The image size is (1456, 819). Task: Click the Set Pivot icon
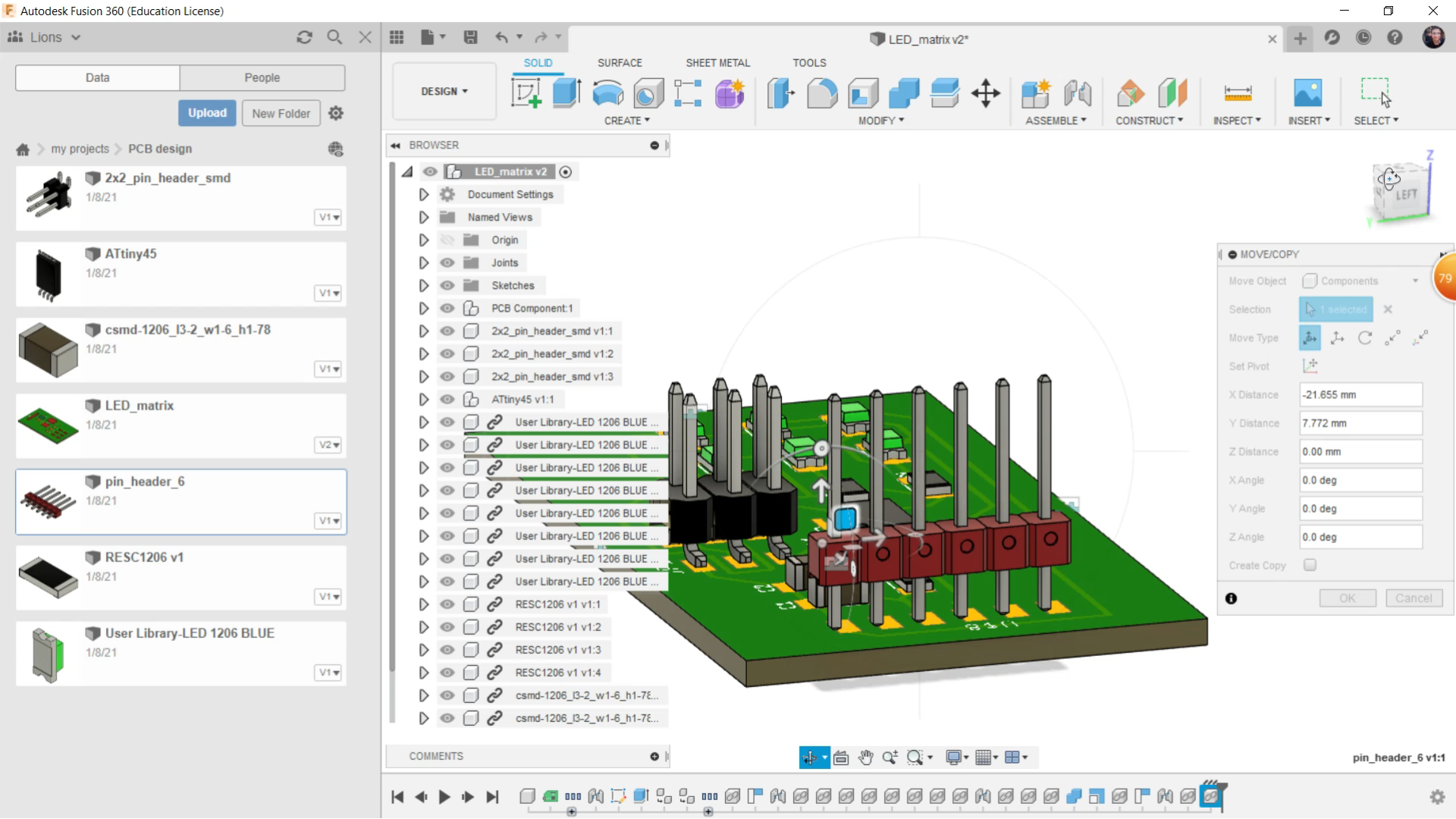(x=1311, y=366)
